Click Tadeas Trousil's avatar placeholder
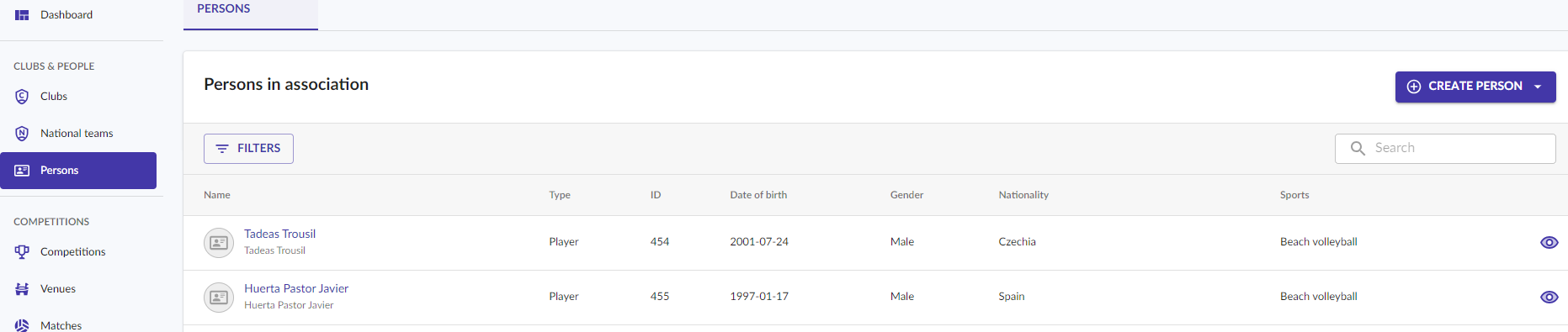This screenshot has width=1568, height=332. coord(219,243)
